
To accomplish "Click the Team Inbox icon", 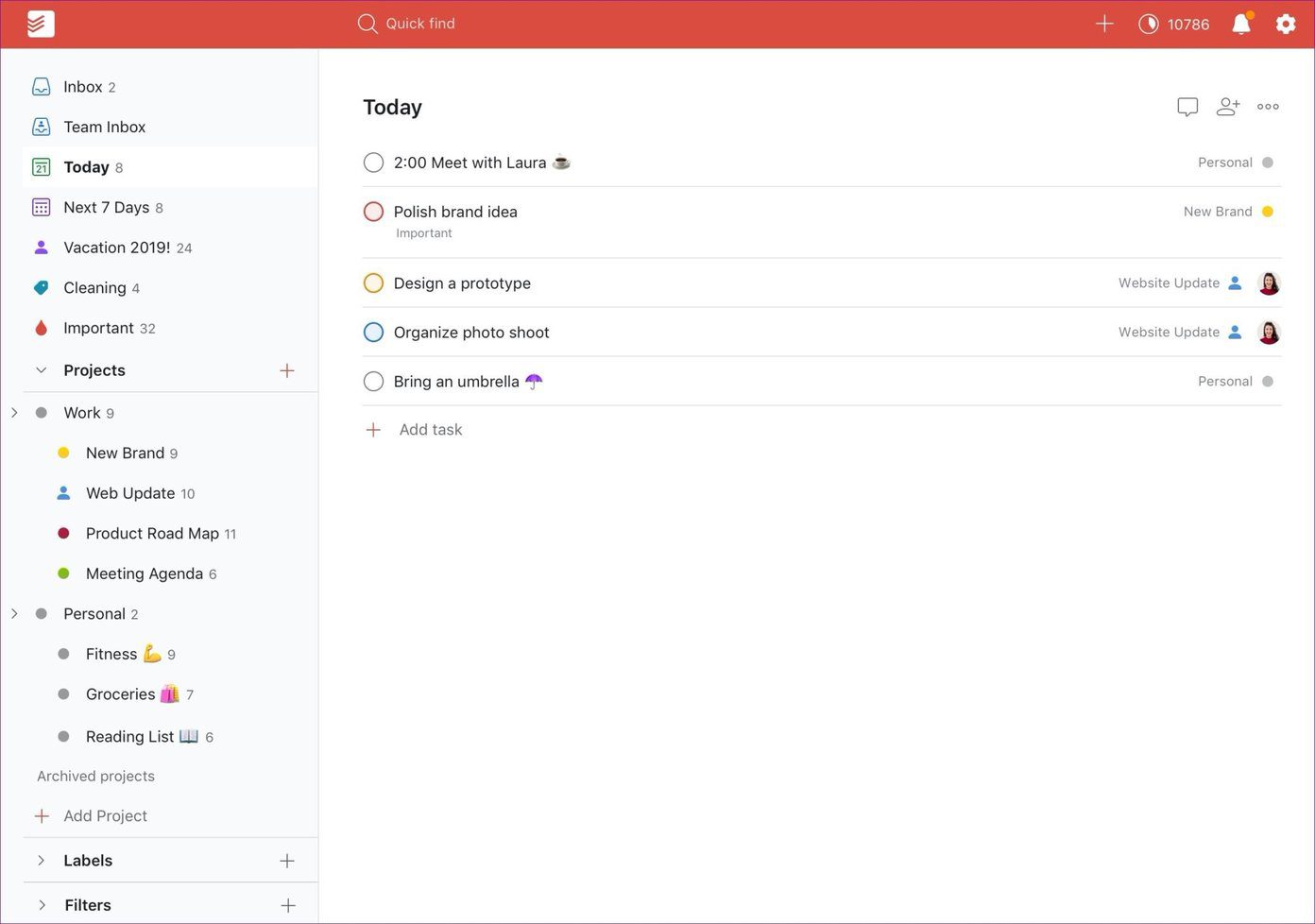I will (42, 127).
